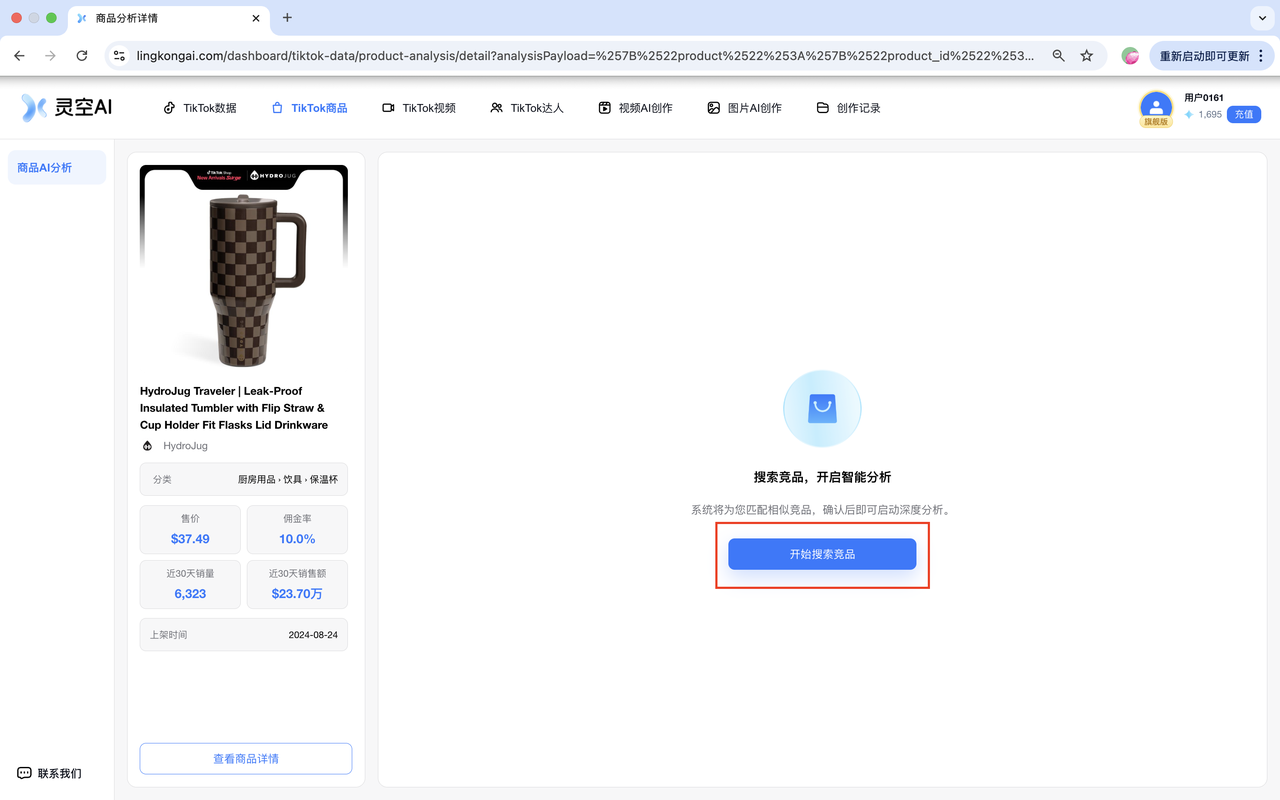
Task: Click 查看商品详情 button
Action: tap(246, 759)
